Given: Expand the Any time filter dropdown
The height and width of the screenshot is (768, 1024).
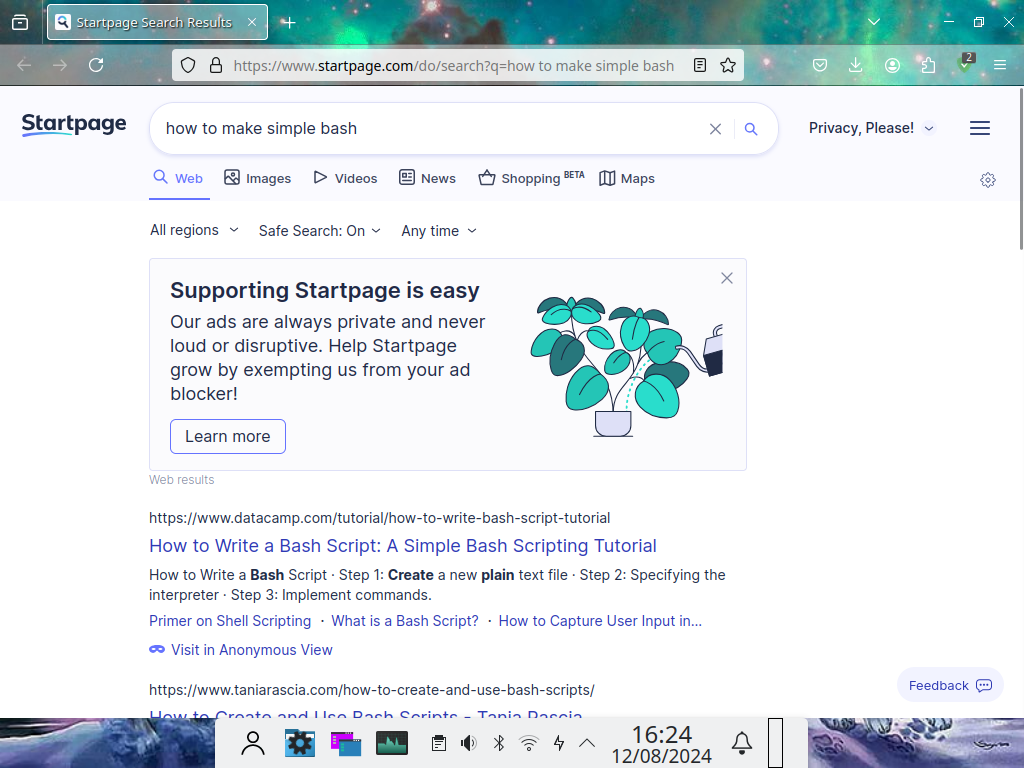Looking at the screenshot, I should click(x=439, y=231).
